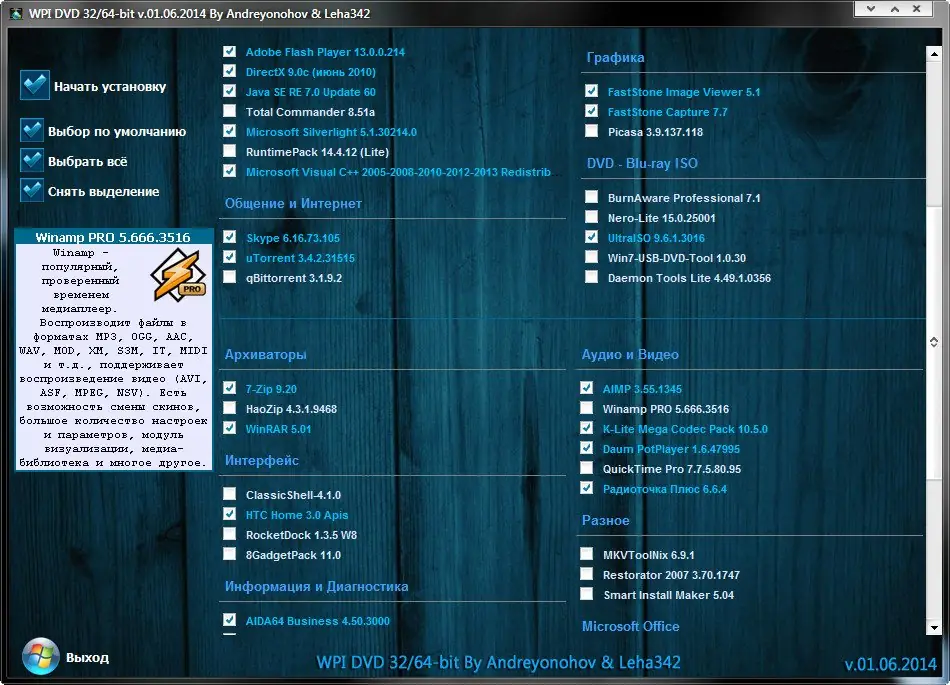Uncheck AIMP 3.55.1345

point(586,388)
